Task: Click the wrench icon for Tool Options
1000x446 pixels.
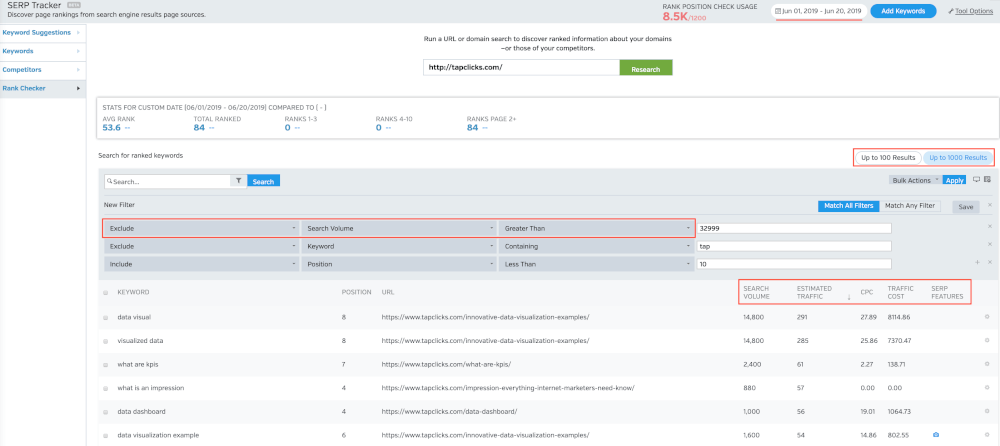Action: [x=951, y=11]
